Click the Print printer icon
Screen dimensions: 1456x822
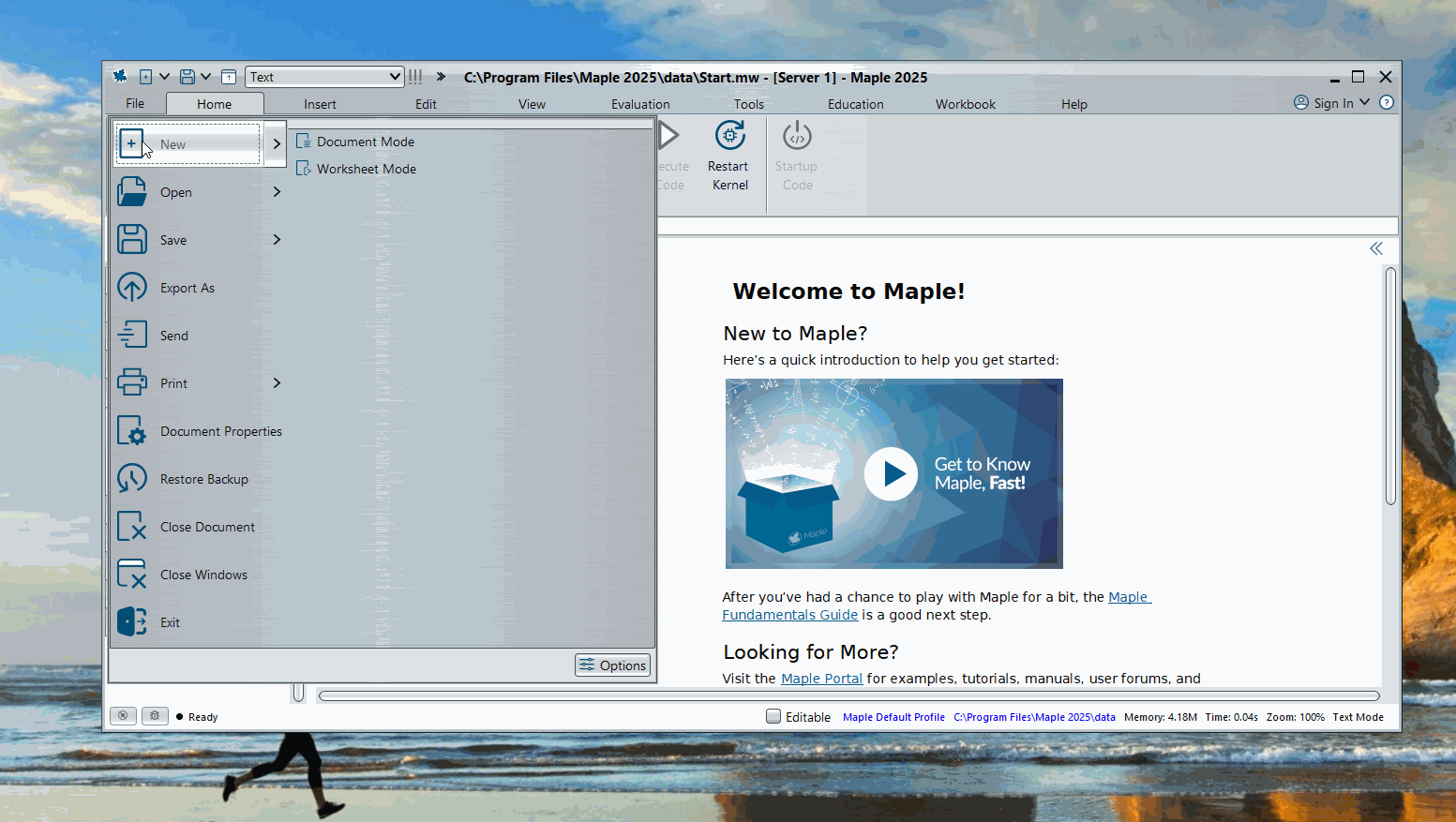[x=132, y=383]
